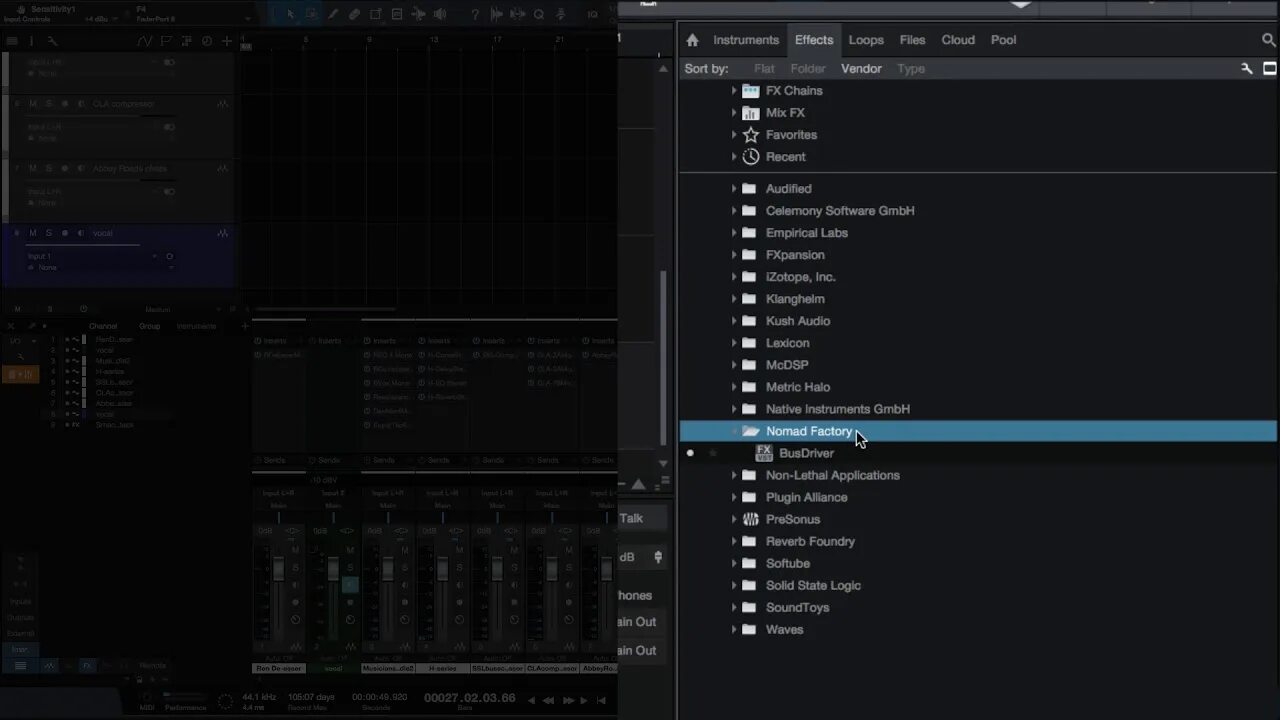Switch to the Files browser tab
The image size is (1280, 720).
pos(912,40)
